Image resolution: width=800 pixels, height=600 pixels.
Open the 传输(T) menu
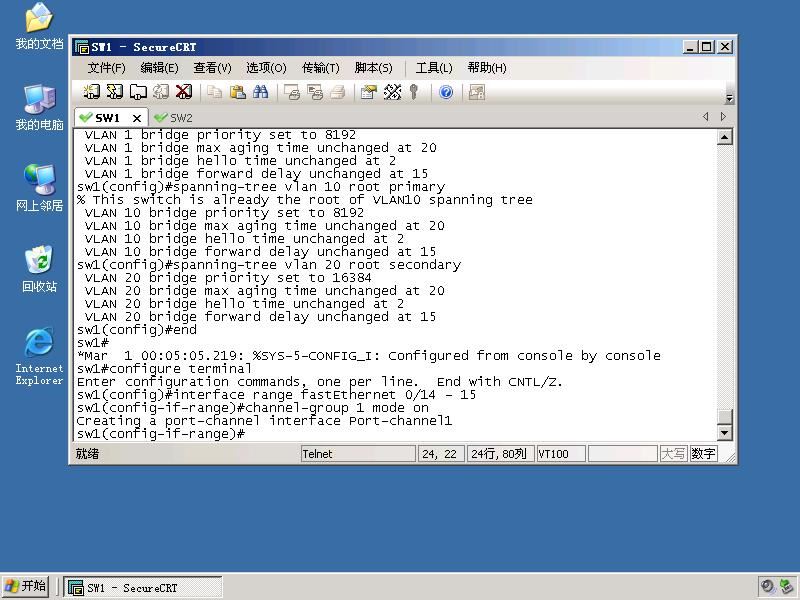click(320, 68)
